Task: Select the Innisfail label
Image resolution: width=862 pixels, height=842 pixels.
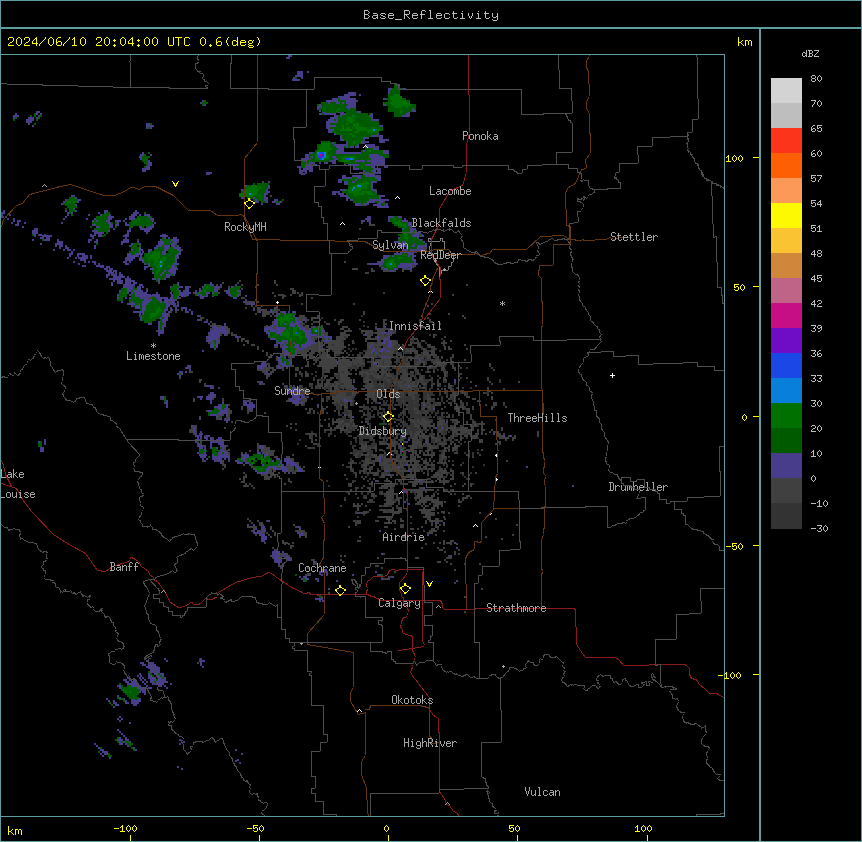Action: pos(415,326)
